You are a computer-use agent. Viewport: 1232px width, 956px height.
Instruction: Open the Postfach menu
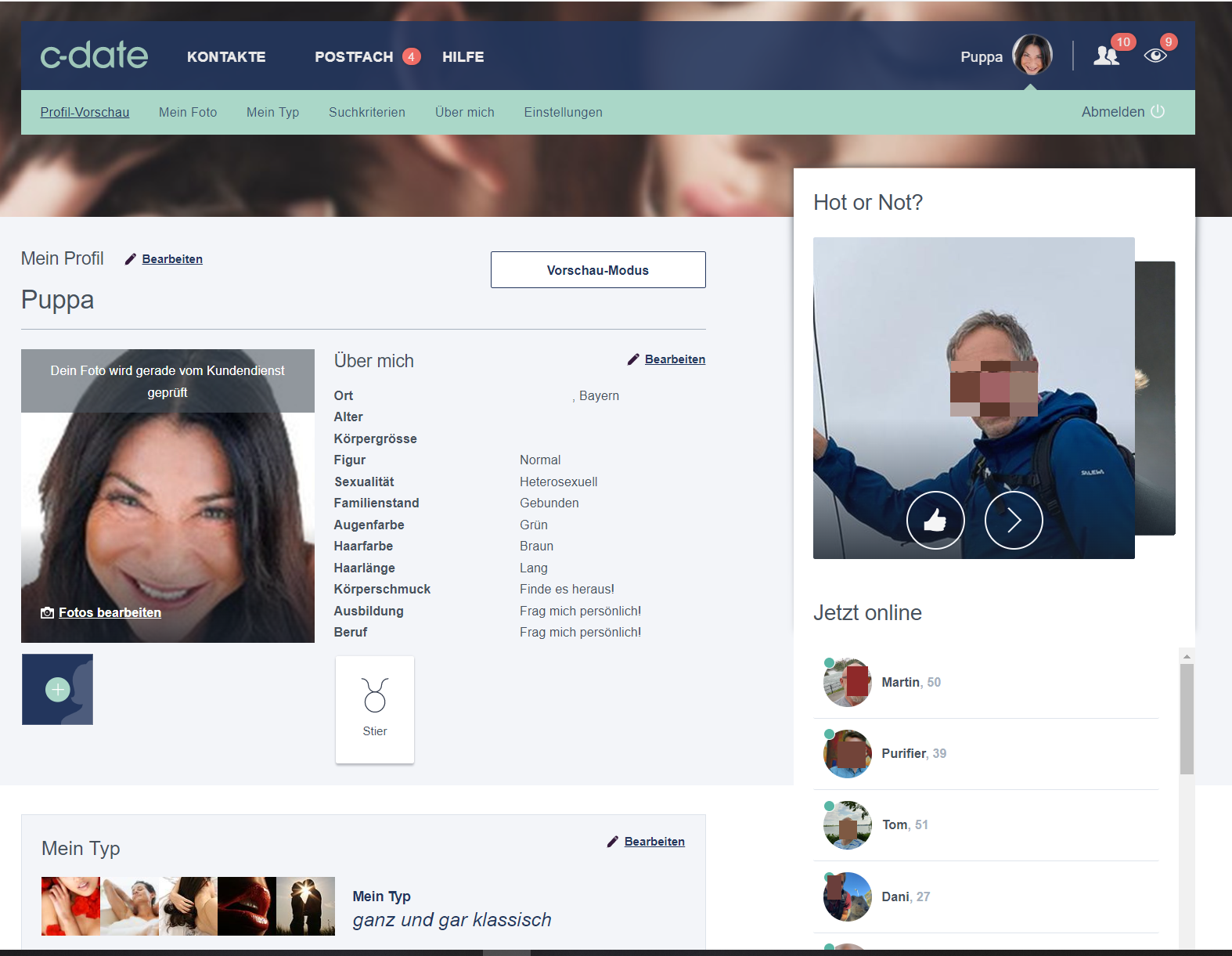point(354,57)
